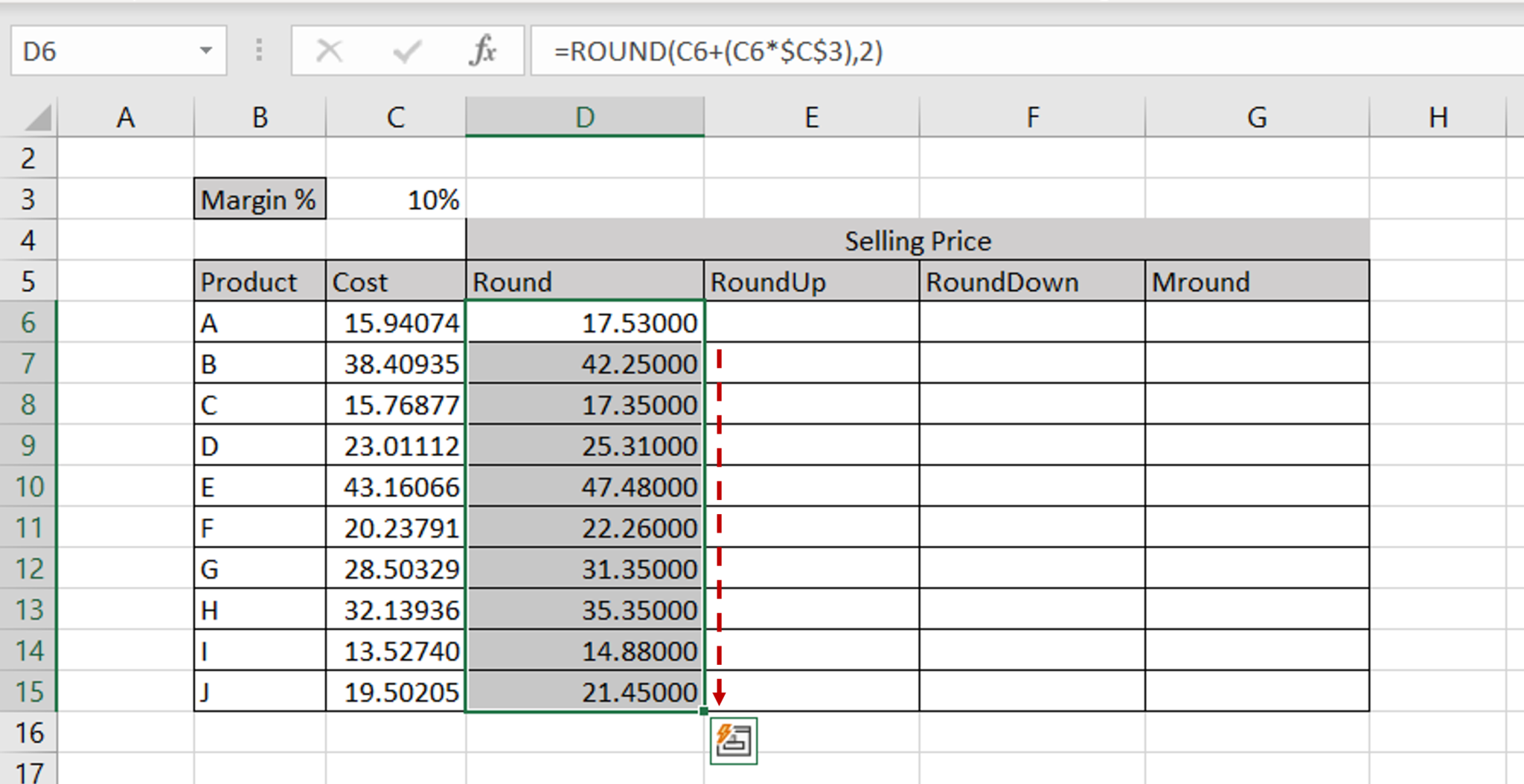Select column C header
This screenshot has height=784, width=1524.
tap(396, 118)
